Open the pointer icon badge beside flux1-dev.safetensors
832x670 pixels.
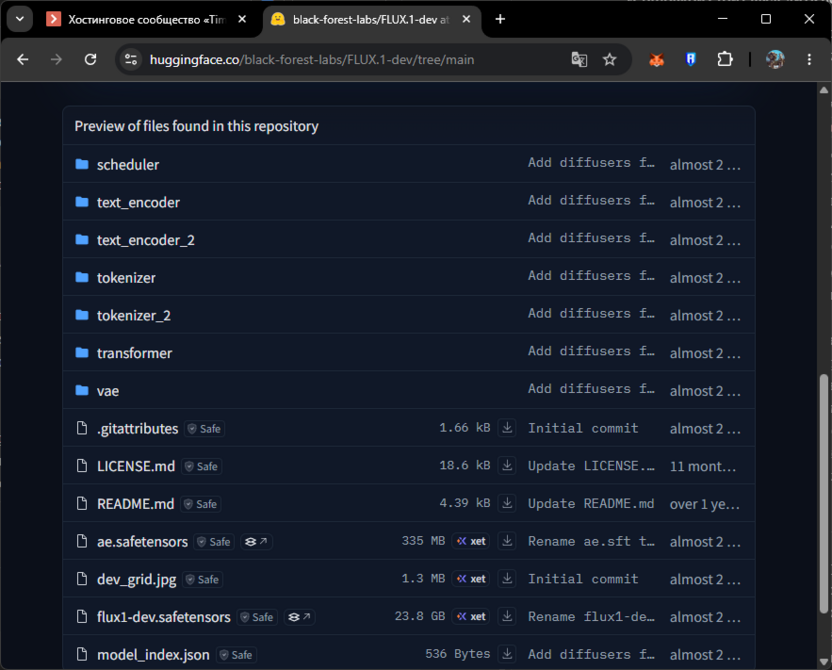point(299,617)
